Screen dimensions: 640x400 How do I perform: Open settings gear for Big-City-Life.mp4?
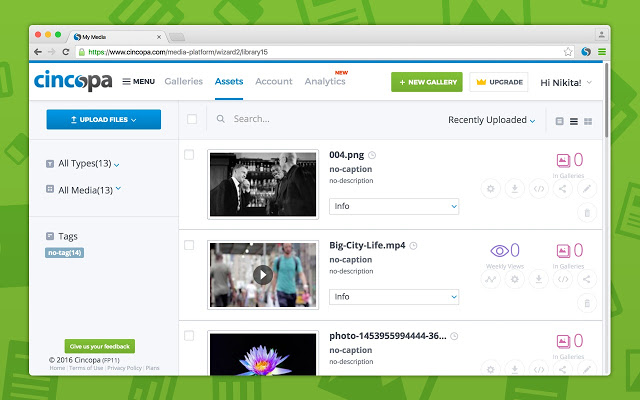[515, 279]
